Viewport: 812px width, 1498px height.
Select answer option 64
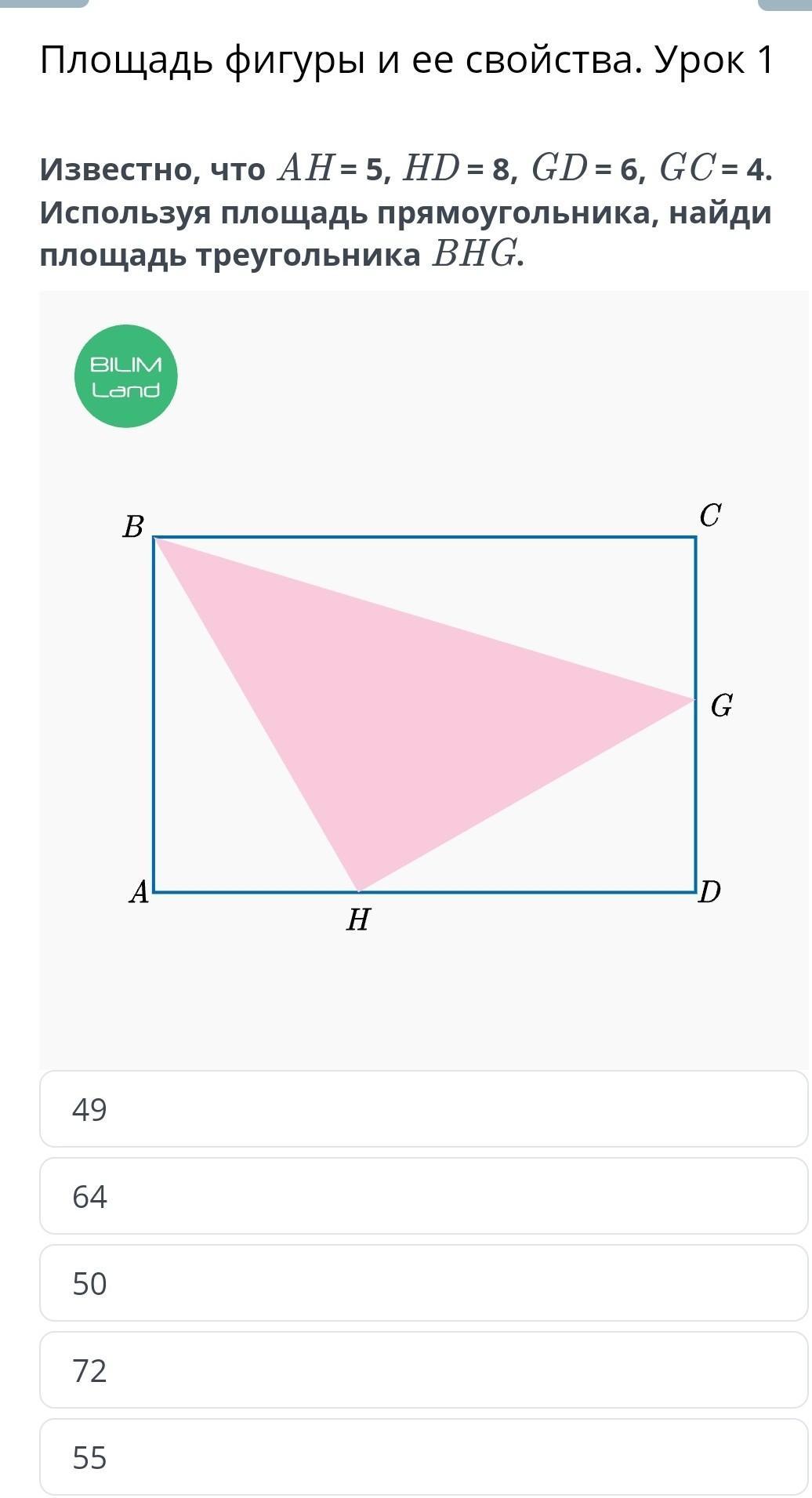pos(423,1195)
